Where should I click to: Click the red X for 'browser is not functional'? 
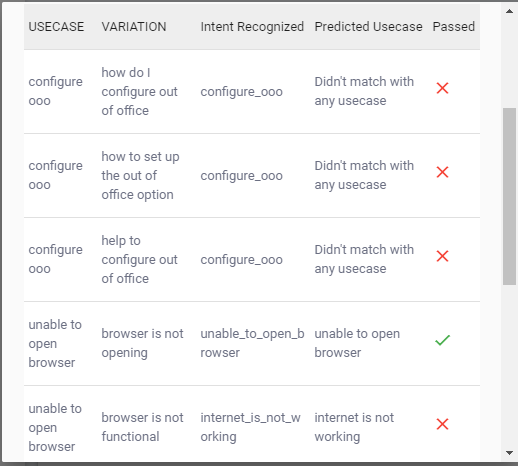(x=442, y=424)
